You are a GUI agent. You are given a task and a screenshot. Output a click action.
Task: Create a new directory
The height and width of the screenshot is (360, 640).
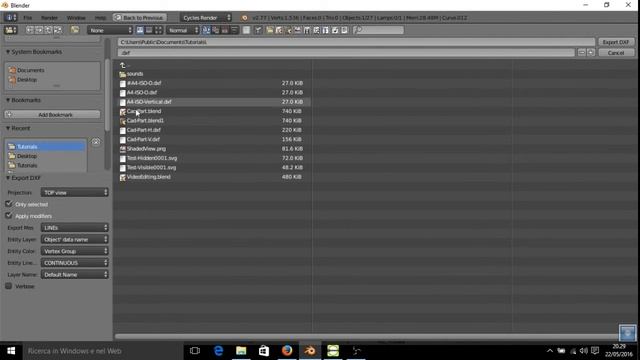pos(75,30)
